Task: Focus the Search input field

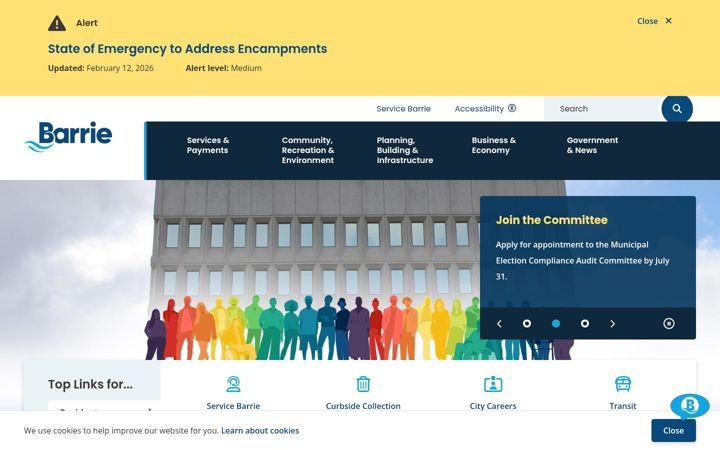Action: 602,109
